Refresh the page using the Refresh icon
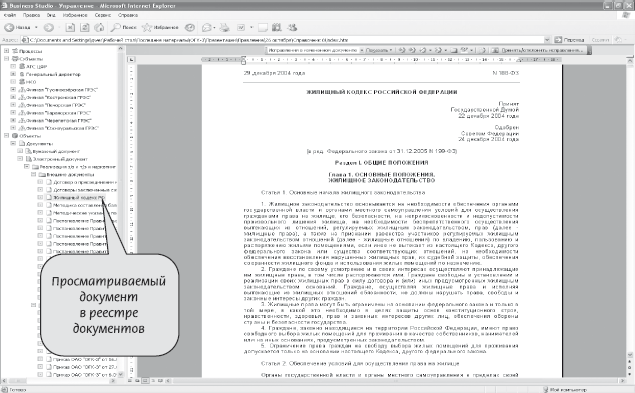Viewport: 635px width, 393px height. pyautogui.click(x=85, y=28)
